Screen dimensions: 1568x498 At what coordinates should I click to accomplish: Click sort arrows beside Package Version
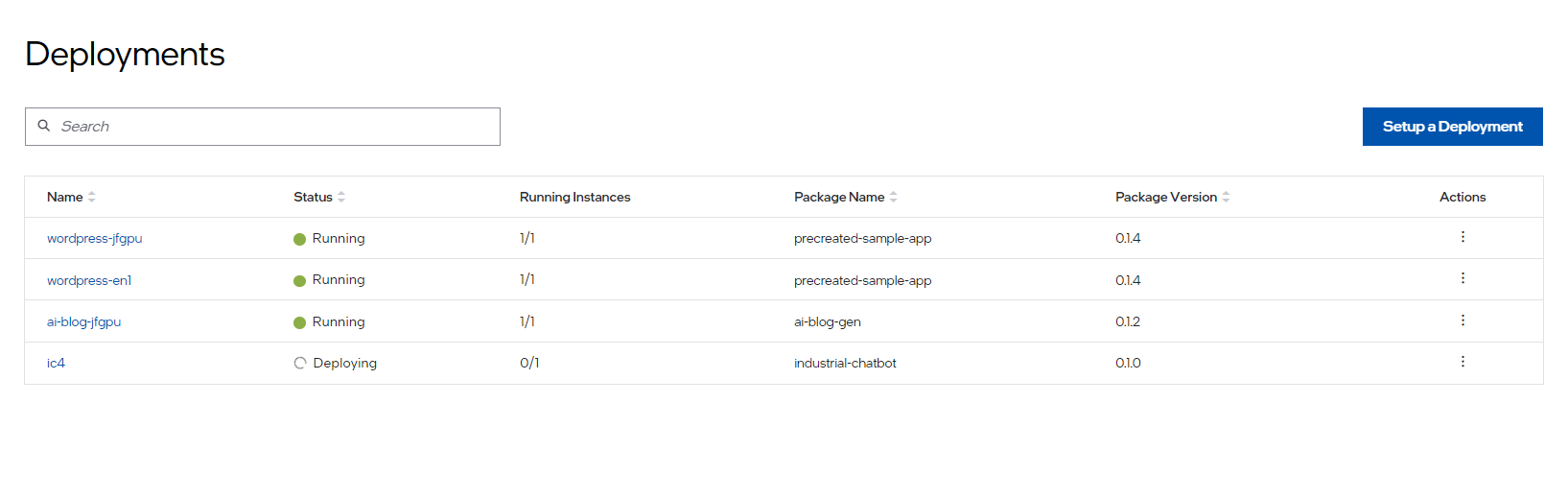(x=1226, y=197)
